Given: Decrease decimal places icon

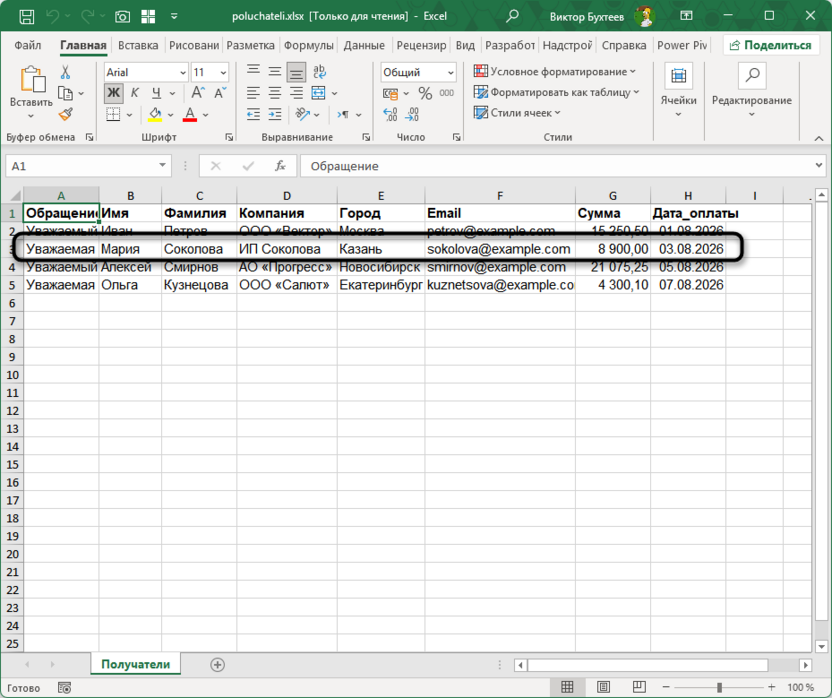Looking at the screenshot, I should (x=412, y=114).
